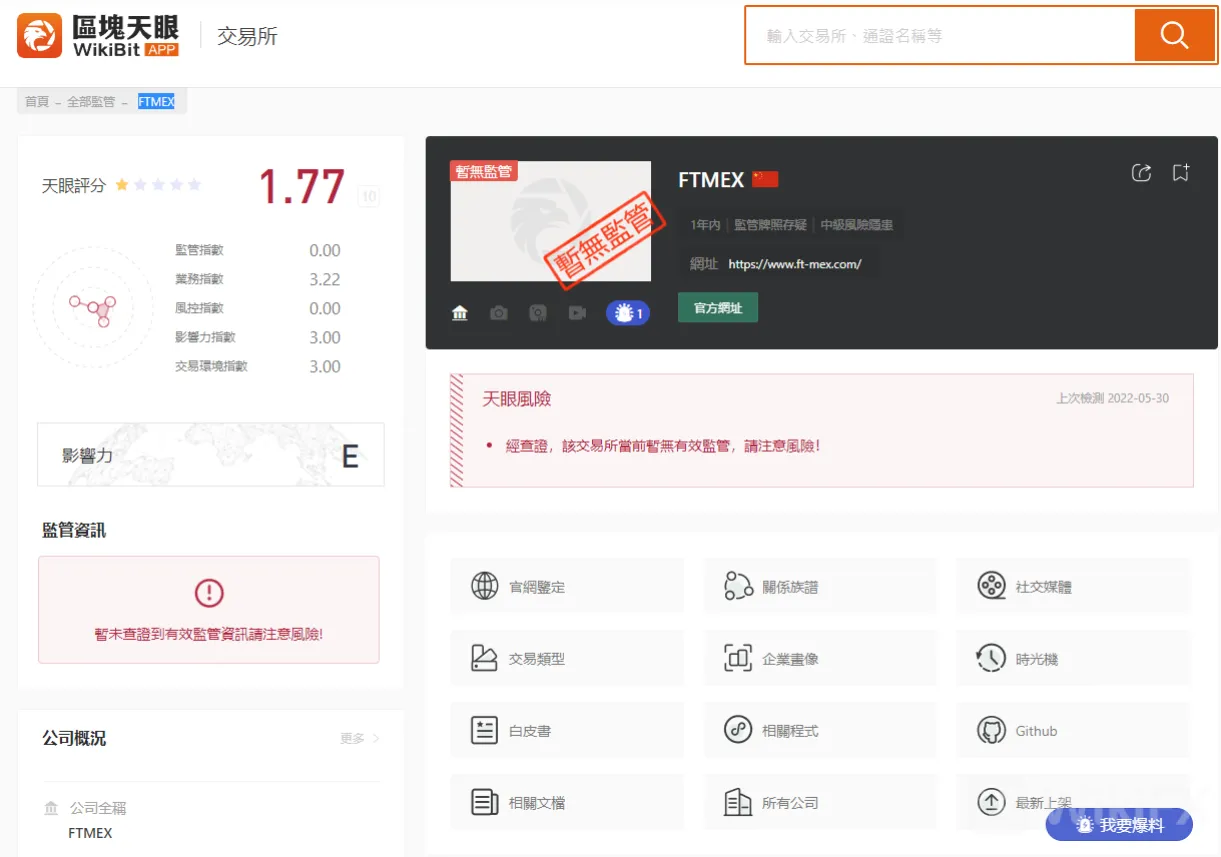Select the building icon below the thumbnail
Screen dimensions: 1221x857
(x=460, y=313)
